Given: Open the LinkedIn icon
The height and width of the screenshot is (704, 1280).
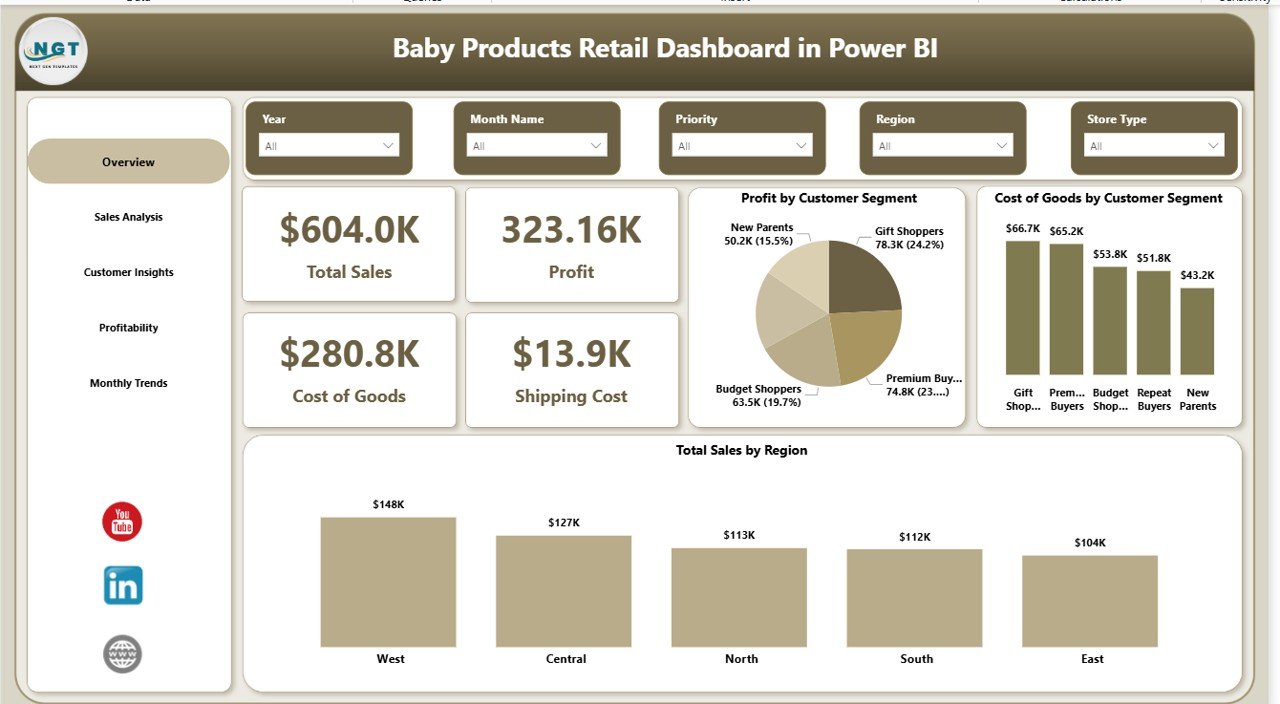Looking at the screenshot, I should click(121, 587).
